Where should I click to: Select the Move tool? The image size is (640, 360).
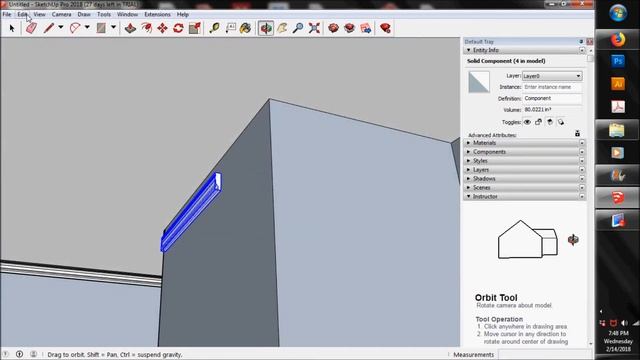(x=162, y=28)
